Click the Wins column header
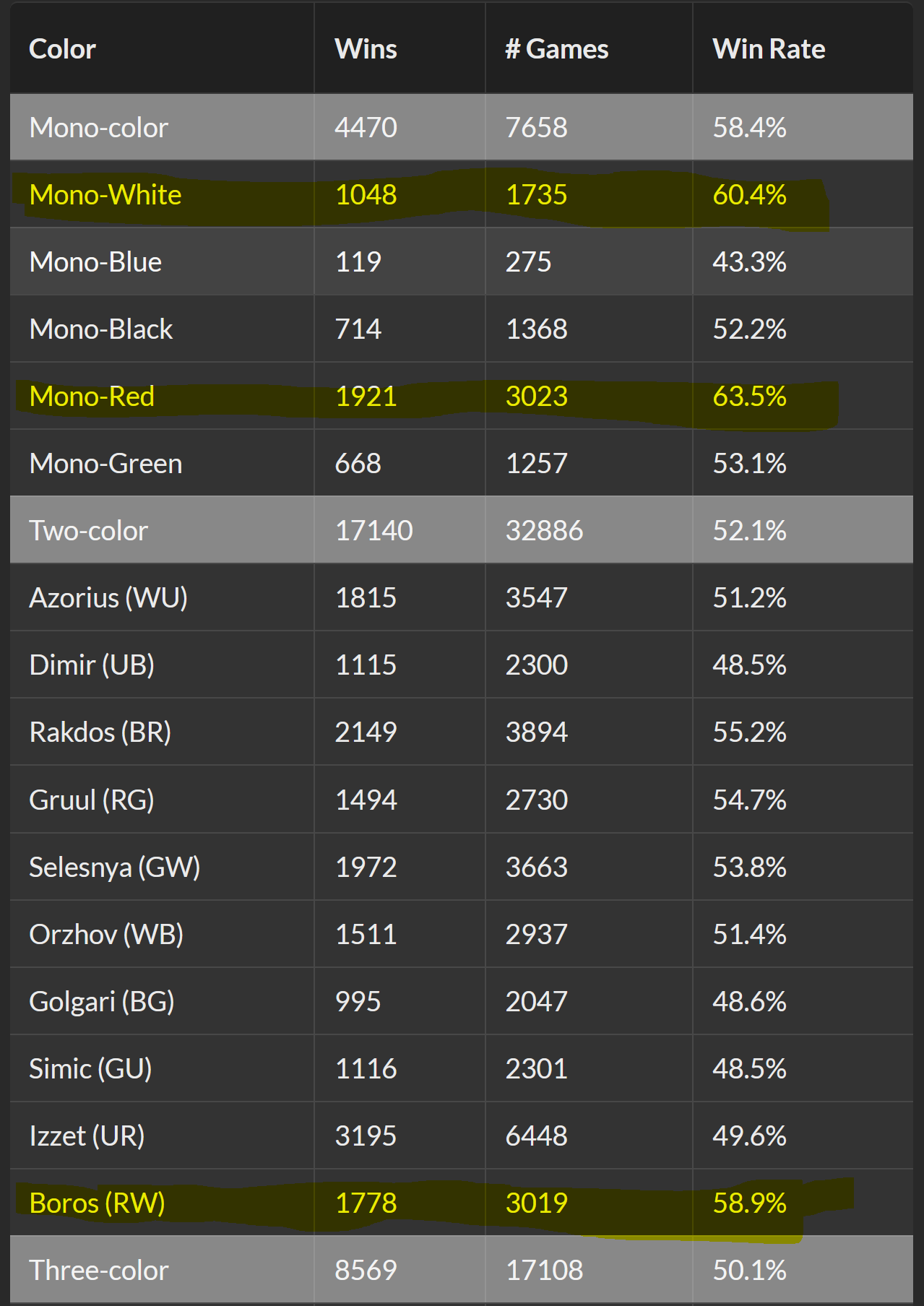This screenshot has height=1306, width=924. (366, 49)
